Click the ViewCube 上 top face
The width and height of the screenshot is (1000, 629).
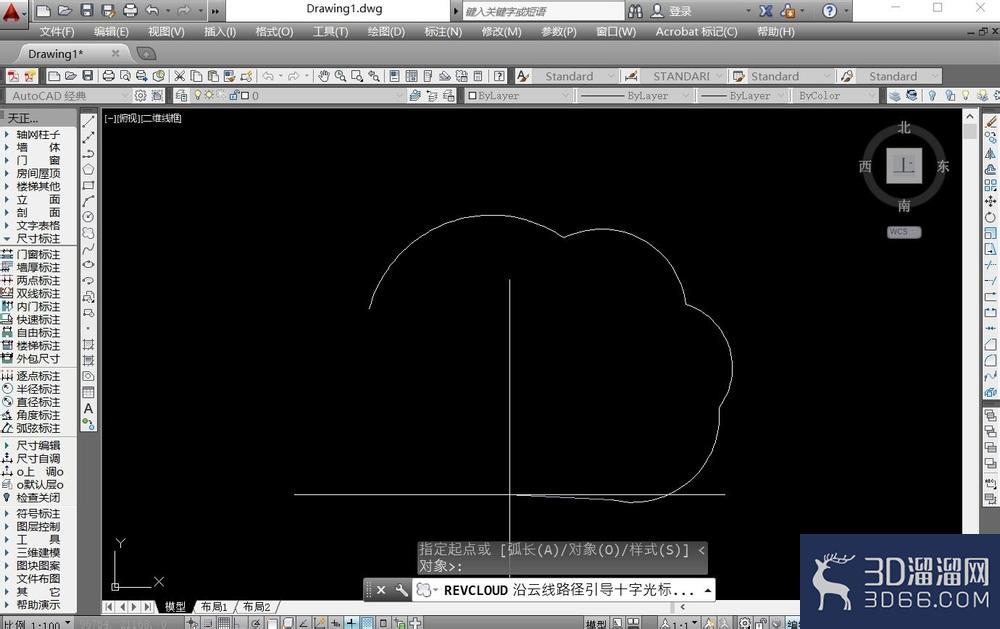904,166
